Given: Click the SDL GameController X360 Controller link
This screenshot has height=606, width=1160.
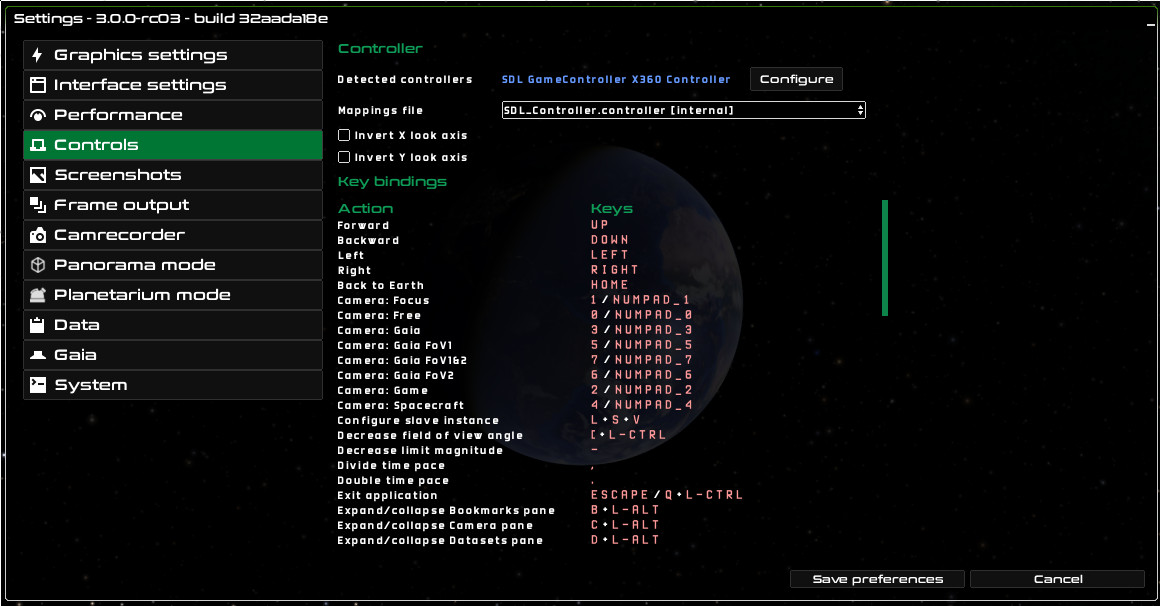Looking at the screenshot, I should [616, 79].
